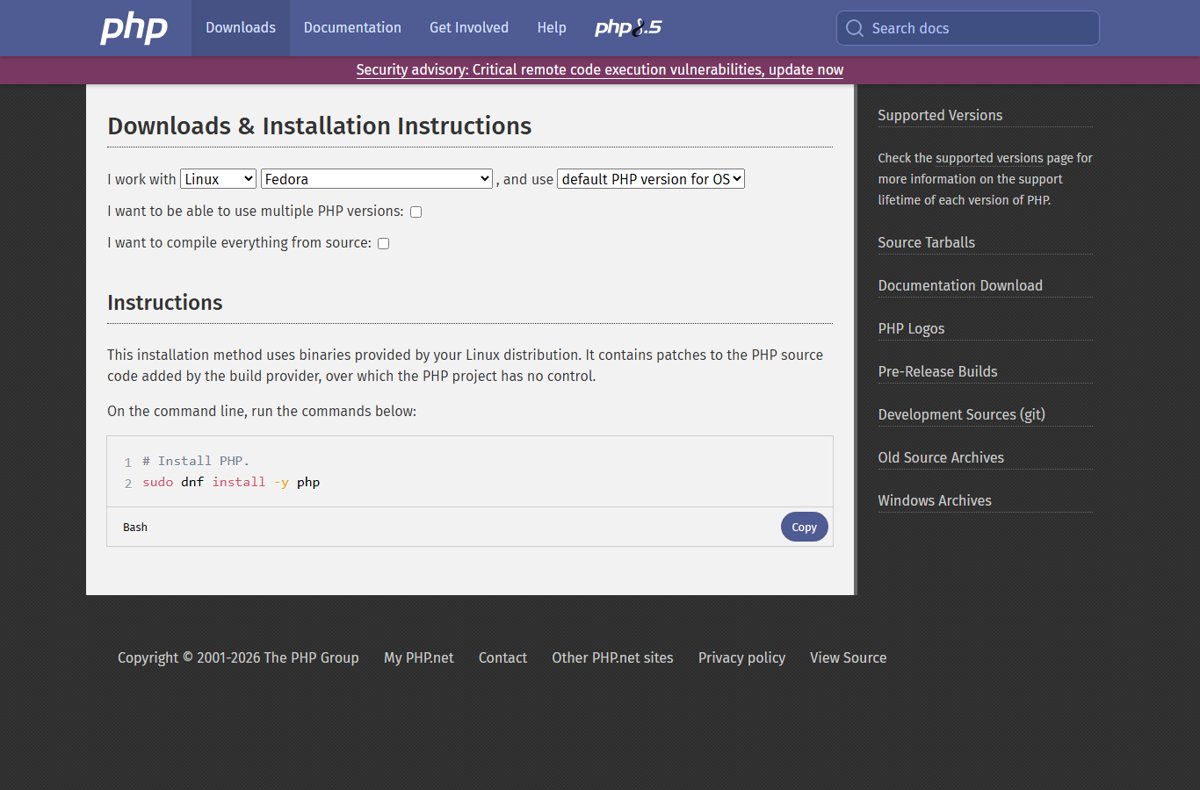Open My PHP.net footer link
Screen dimensions: 1200x790
419,657
